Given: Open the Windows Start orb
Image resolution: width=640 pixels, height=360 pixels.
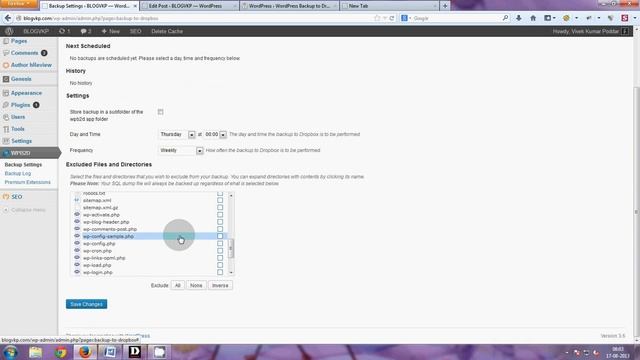Looking at the screenshot, I should pos(10,352).
